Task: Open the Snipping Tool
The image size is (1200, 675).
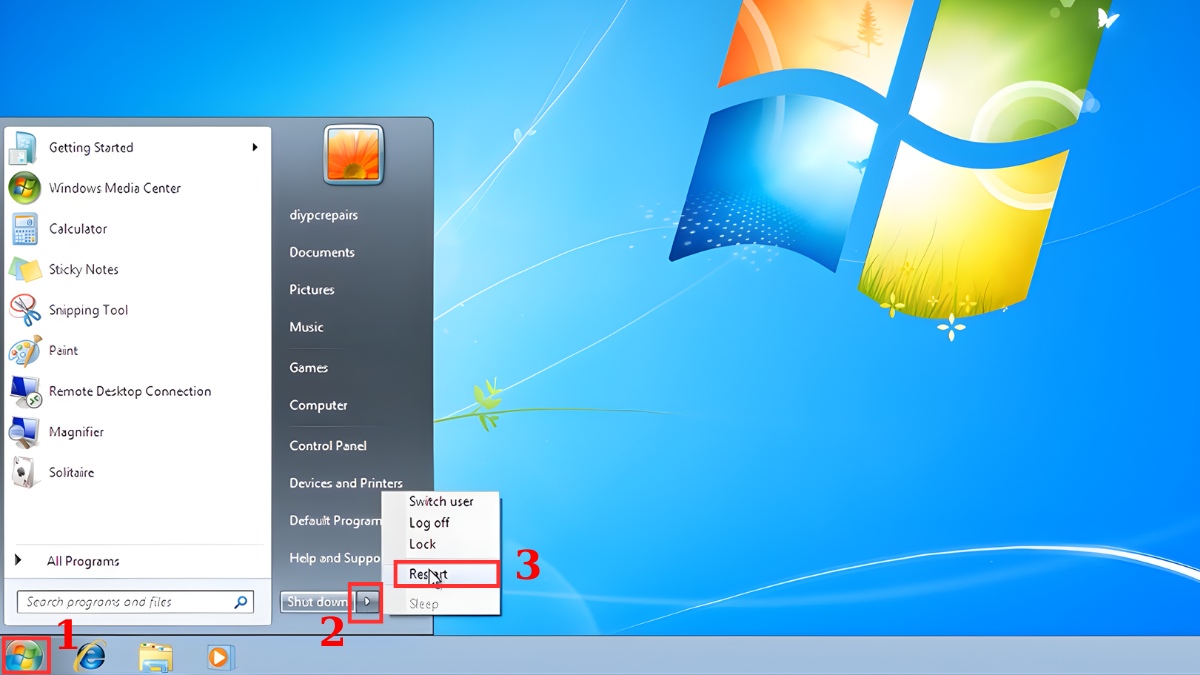Action: point(88,310)
